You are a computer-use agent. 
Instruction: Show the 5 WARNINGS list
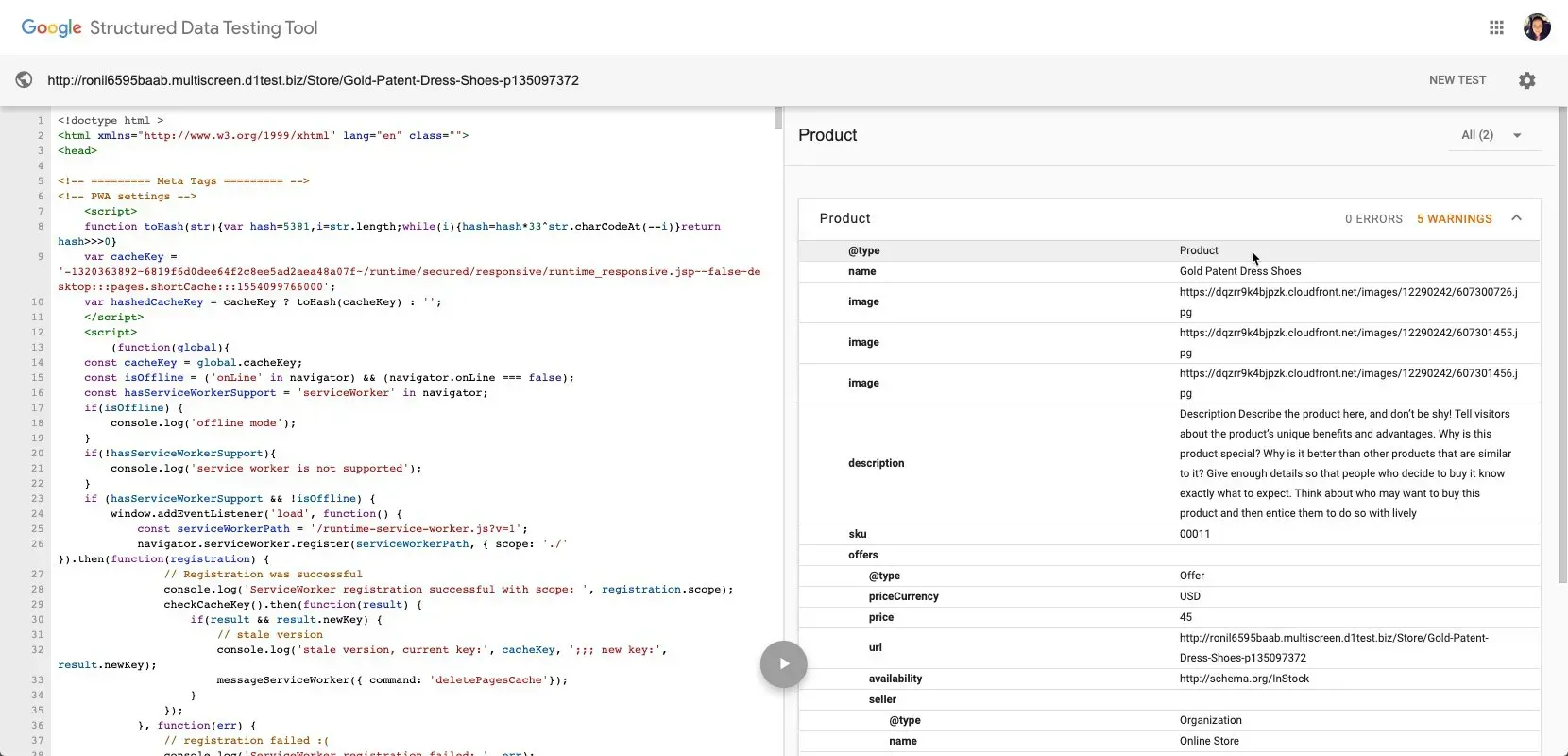1454,219
